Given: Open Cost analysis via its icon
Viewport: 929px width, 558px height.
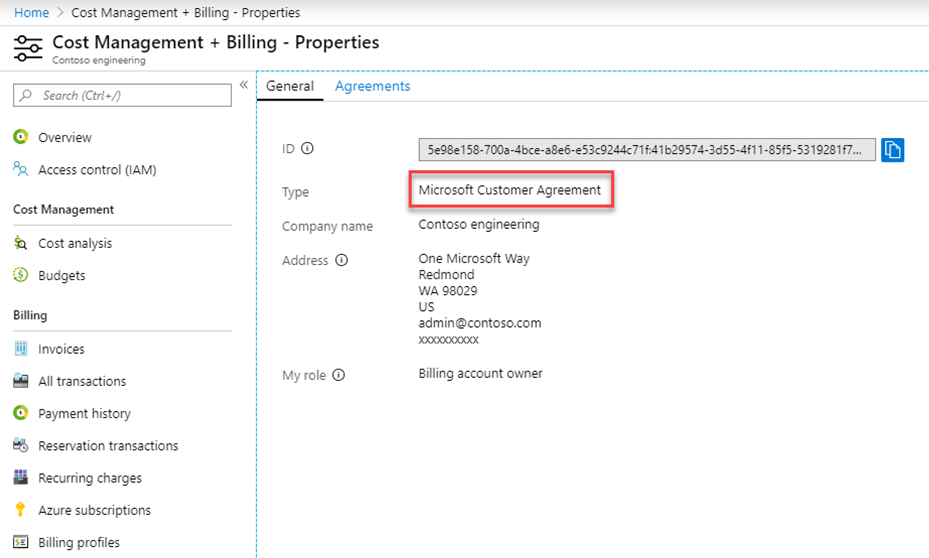Looking at the screenshot, I should click(20, 243).
